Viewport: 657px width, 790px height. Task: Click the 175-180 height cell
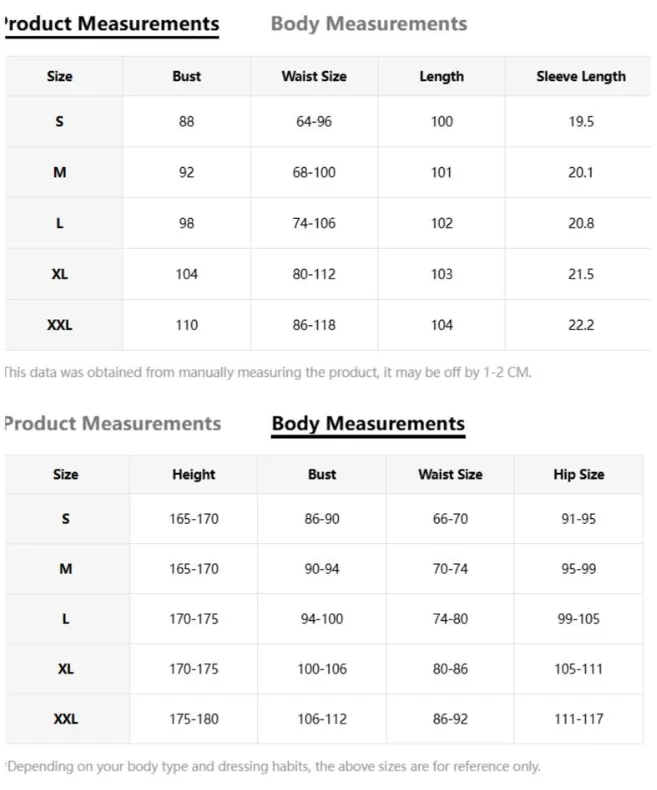pos(193,719)
